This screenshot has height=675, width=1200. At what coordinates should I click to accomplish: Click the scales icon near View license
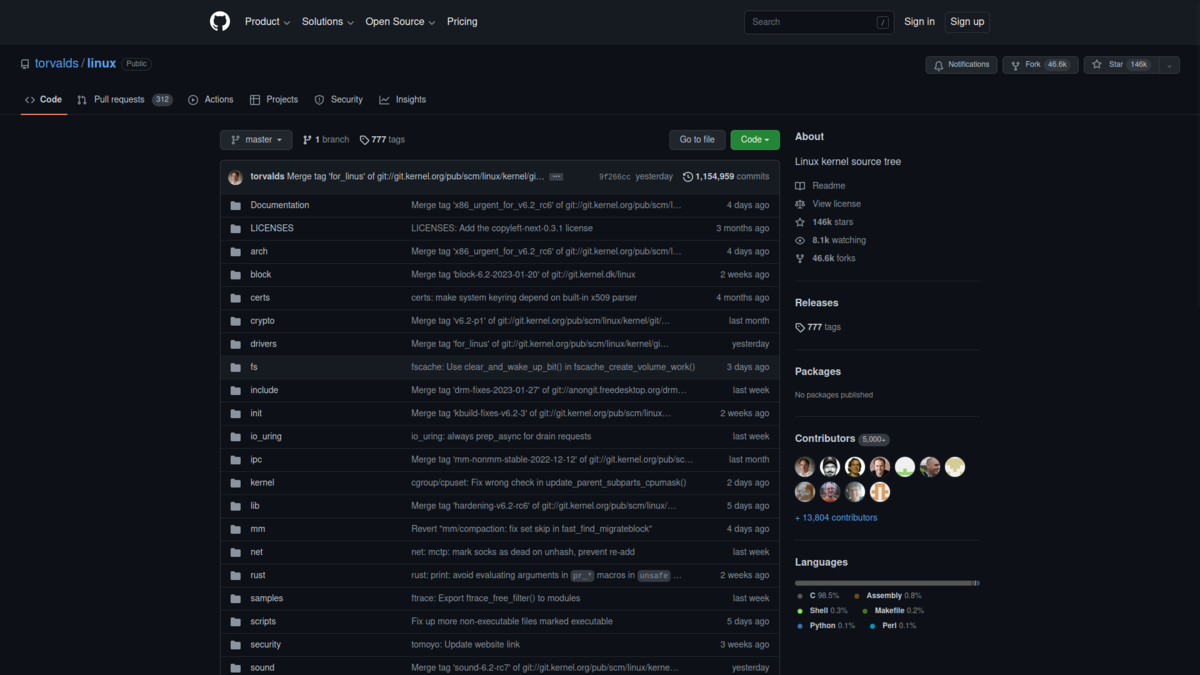[799, 203]
